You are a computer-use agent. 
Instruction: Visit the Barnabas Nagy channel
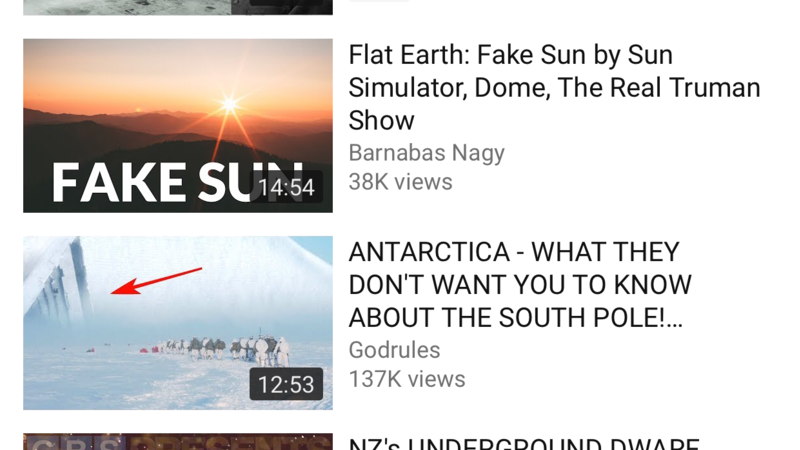[427, 153]
